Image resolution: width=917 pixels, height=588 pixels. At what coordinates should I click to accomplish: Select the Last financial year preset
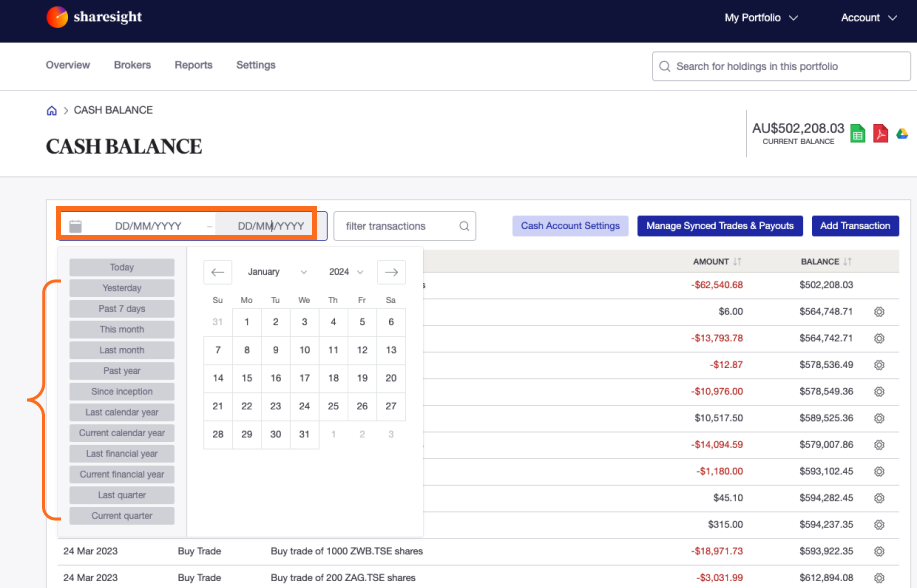click(121, 453)
